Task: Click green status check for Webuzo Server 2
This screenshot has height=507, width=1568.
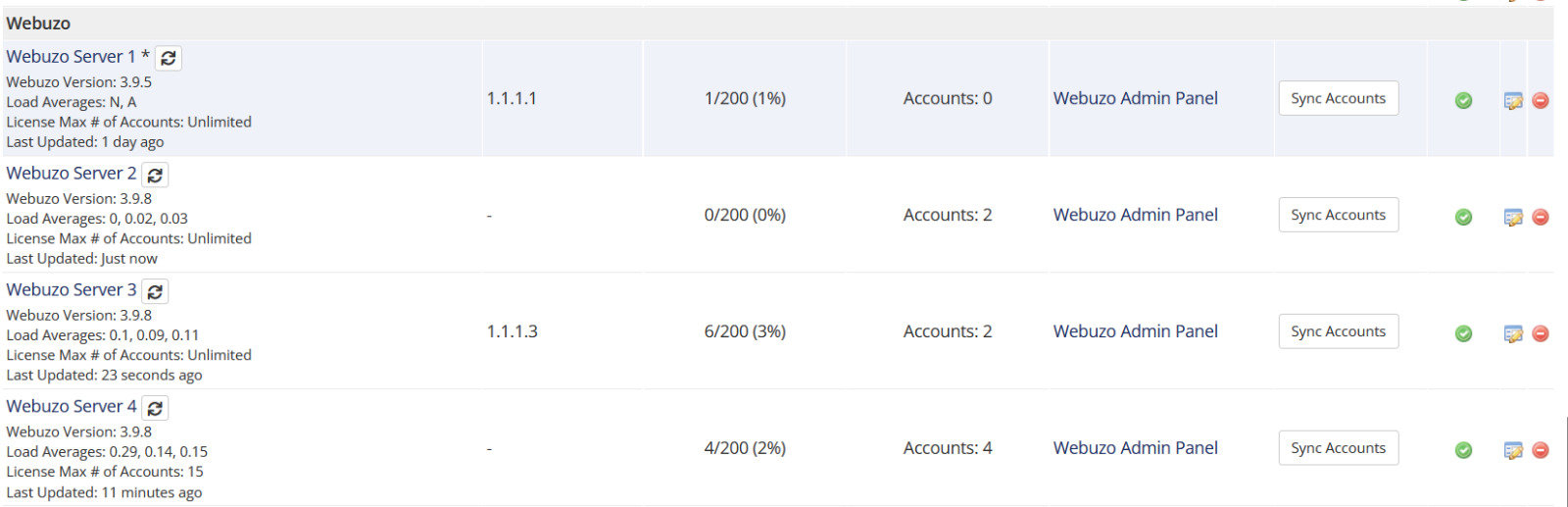Action: click(x=1463, y=217)
